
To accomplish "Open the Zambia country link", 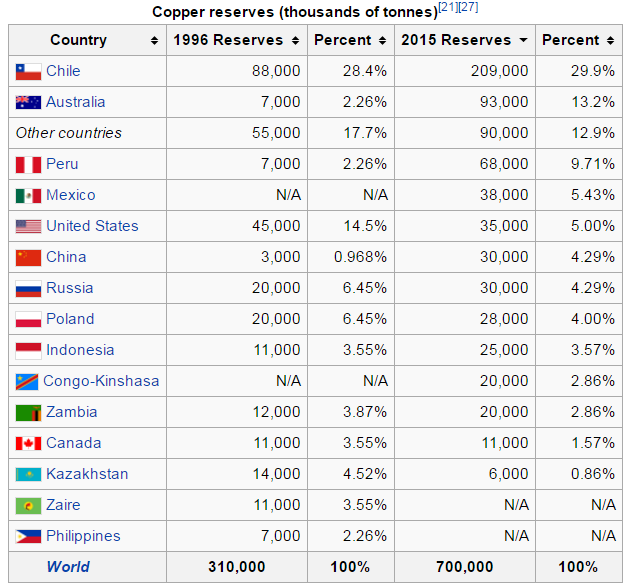I will [72, 412].
